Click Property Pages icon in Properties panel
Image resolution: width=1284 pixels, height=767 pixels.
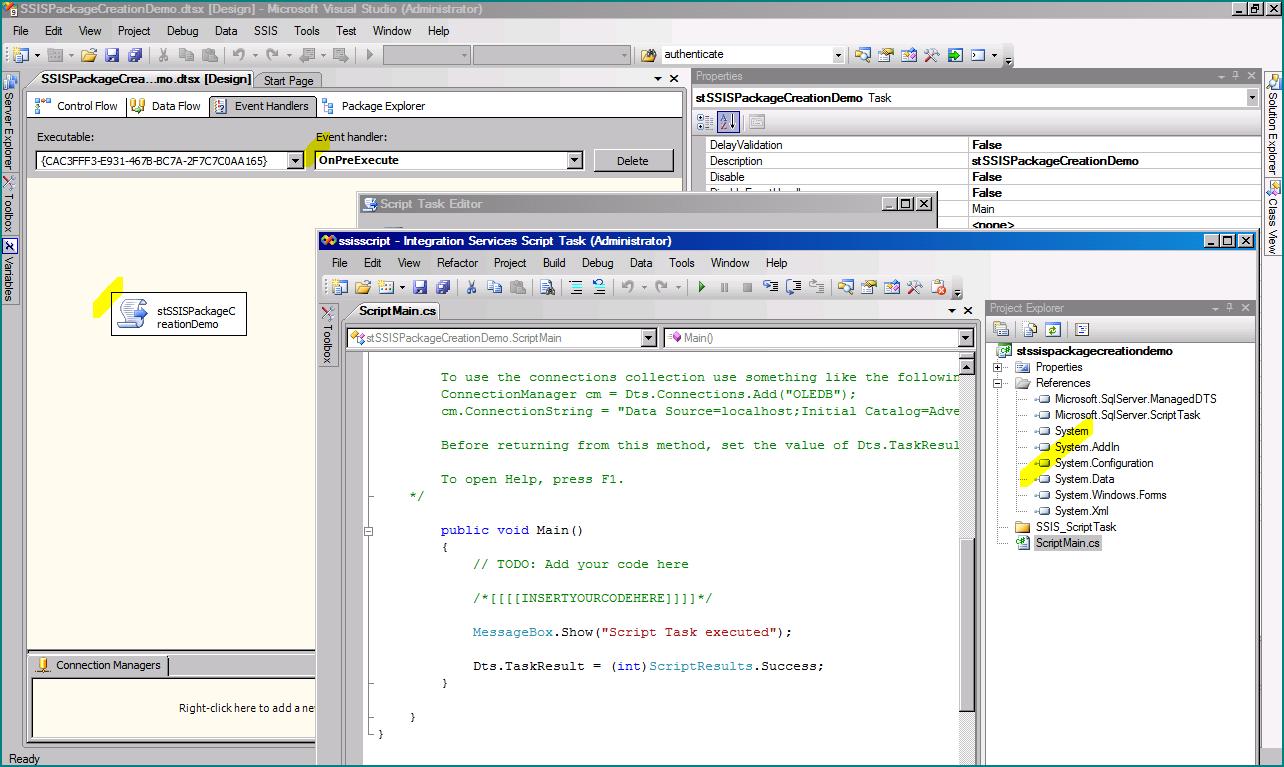(757, 122)
